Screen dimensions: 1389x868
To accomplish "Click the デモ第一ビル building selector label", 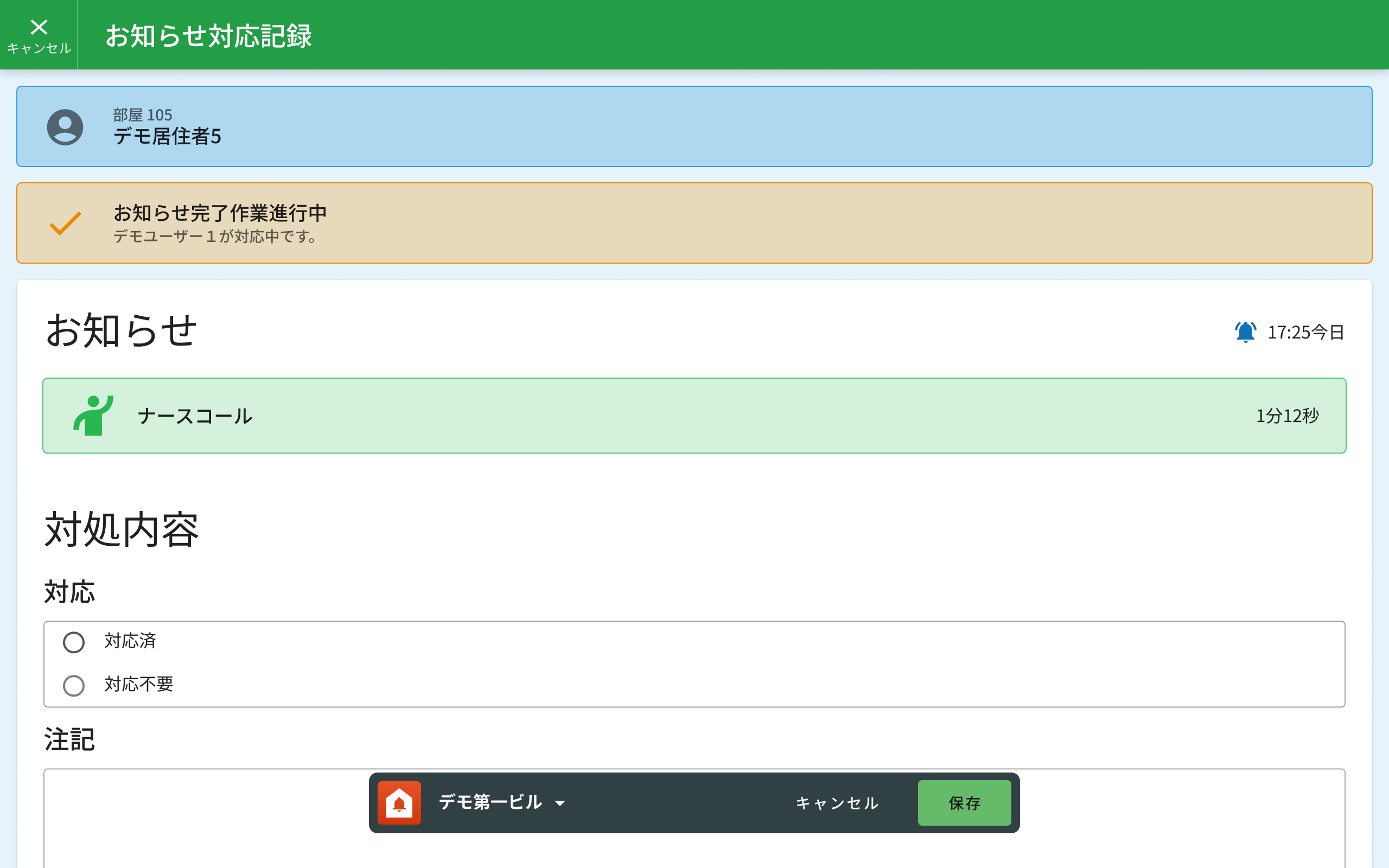I will pos(489,802).
